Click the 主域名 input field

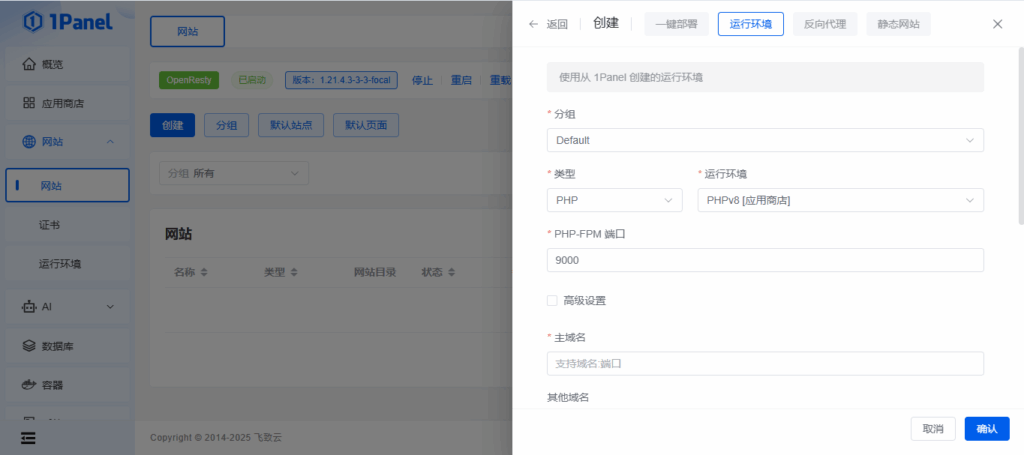pos(764,363)
